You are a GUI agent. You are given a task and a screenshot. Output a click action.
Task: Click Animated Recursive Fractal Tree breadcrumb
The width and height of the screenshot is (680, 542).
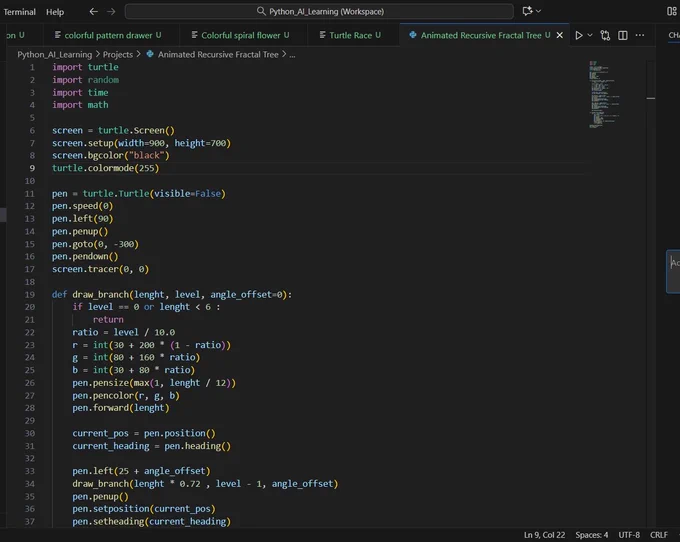tap(218, 55)
